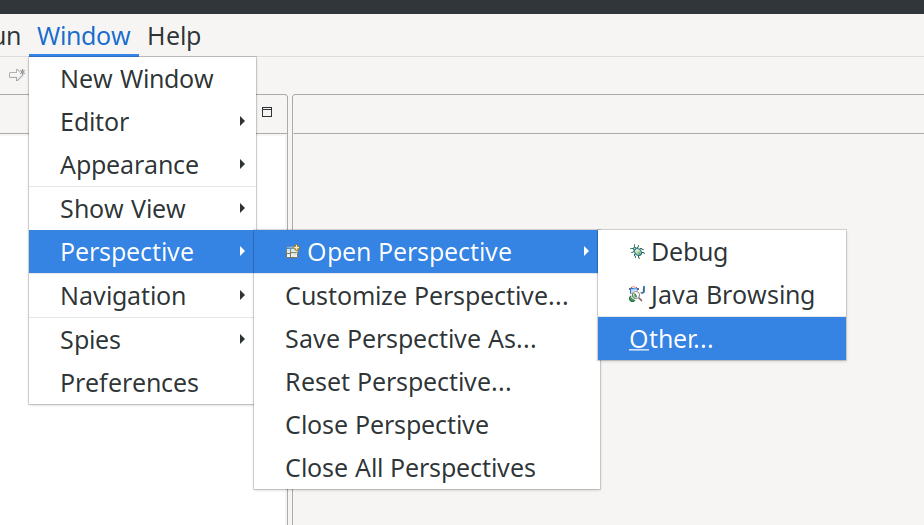924x525 pixels.
Task: Choose Save Perspective As... option
Action: click(427, 339)
